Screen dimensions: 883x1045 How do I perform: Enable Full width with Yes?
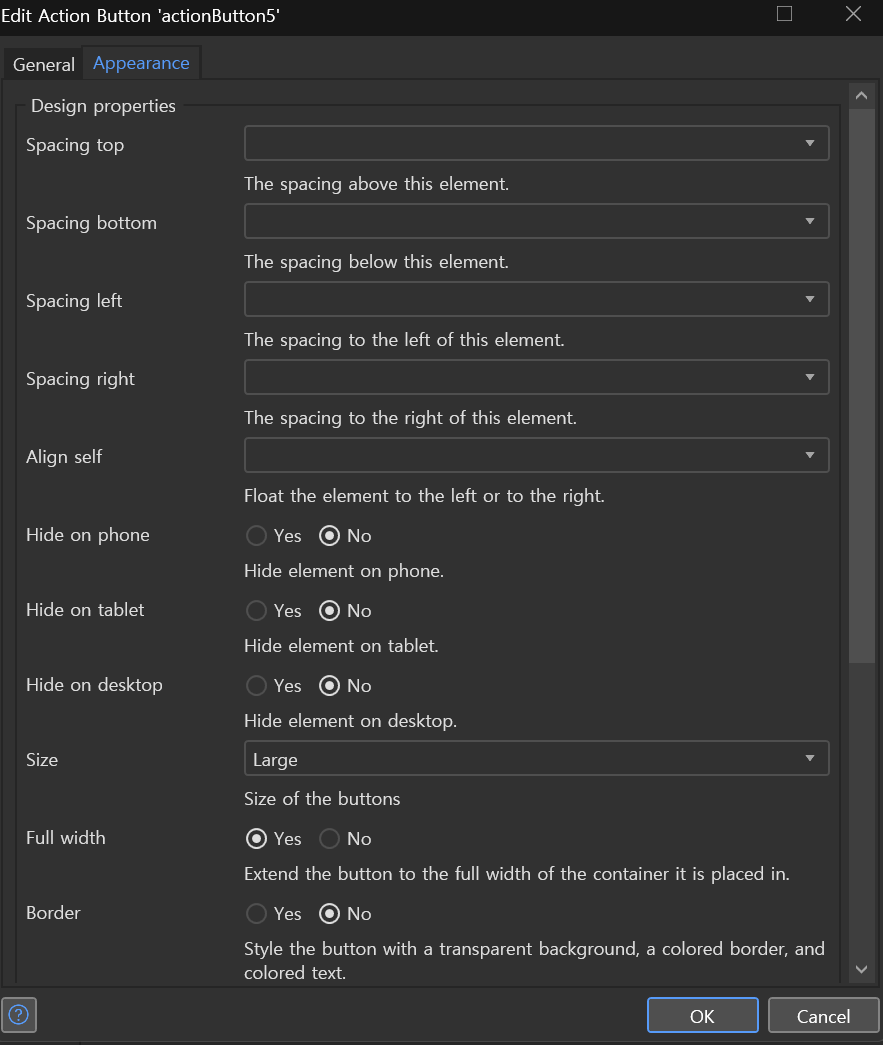pos(257,839)
